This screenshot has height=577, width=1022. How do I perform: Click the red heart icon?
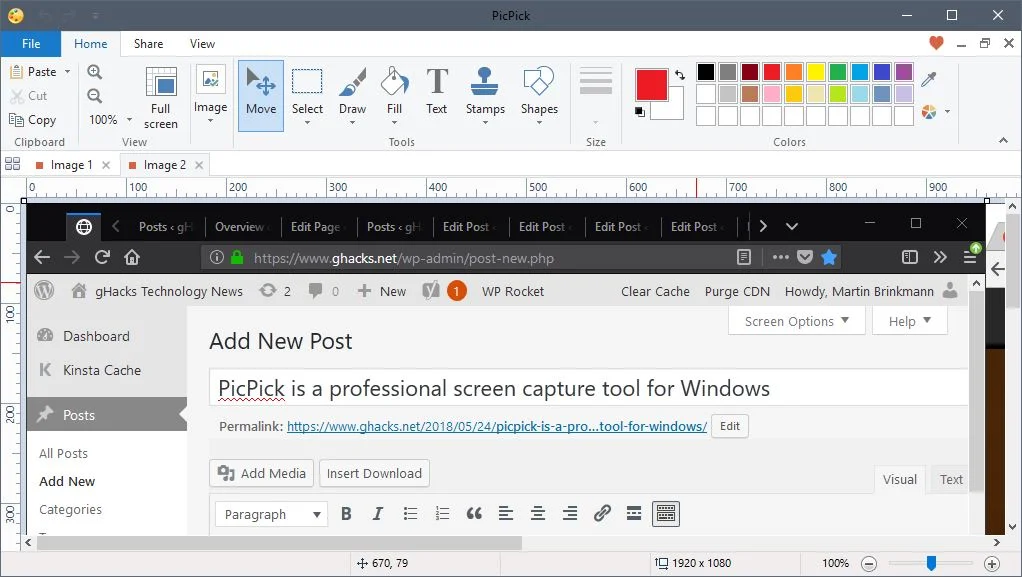(937, 43)
